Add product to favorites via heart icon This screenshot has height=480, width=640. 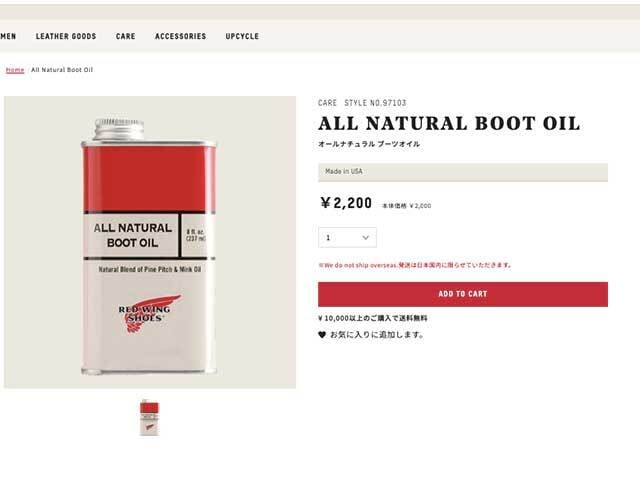click(322, 335)
